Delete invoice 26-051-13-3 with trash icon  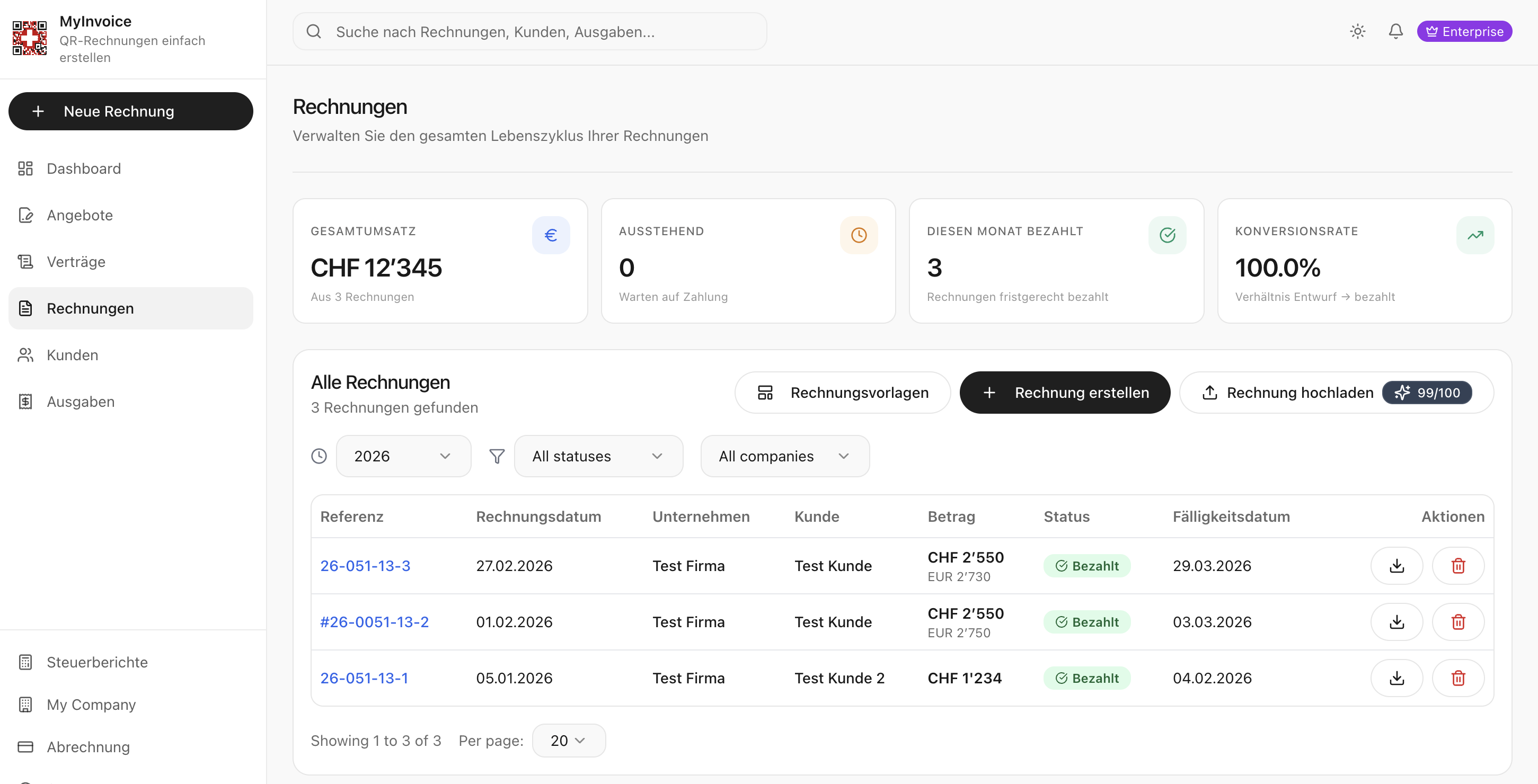point(1457,566)
